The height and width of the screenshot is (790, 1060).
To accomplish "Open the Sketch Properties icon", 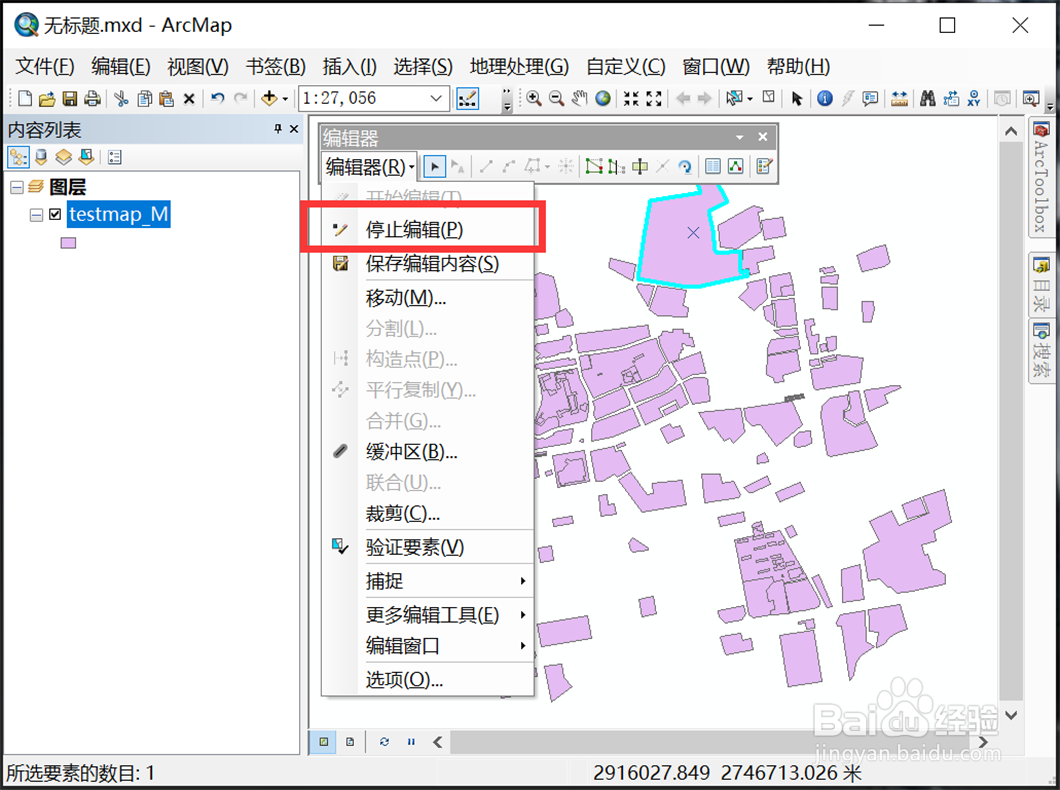I will click(x=736, y=166).
